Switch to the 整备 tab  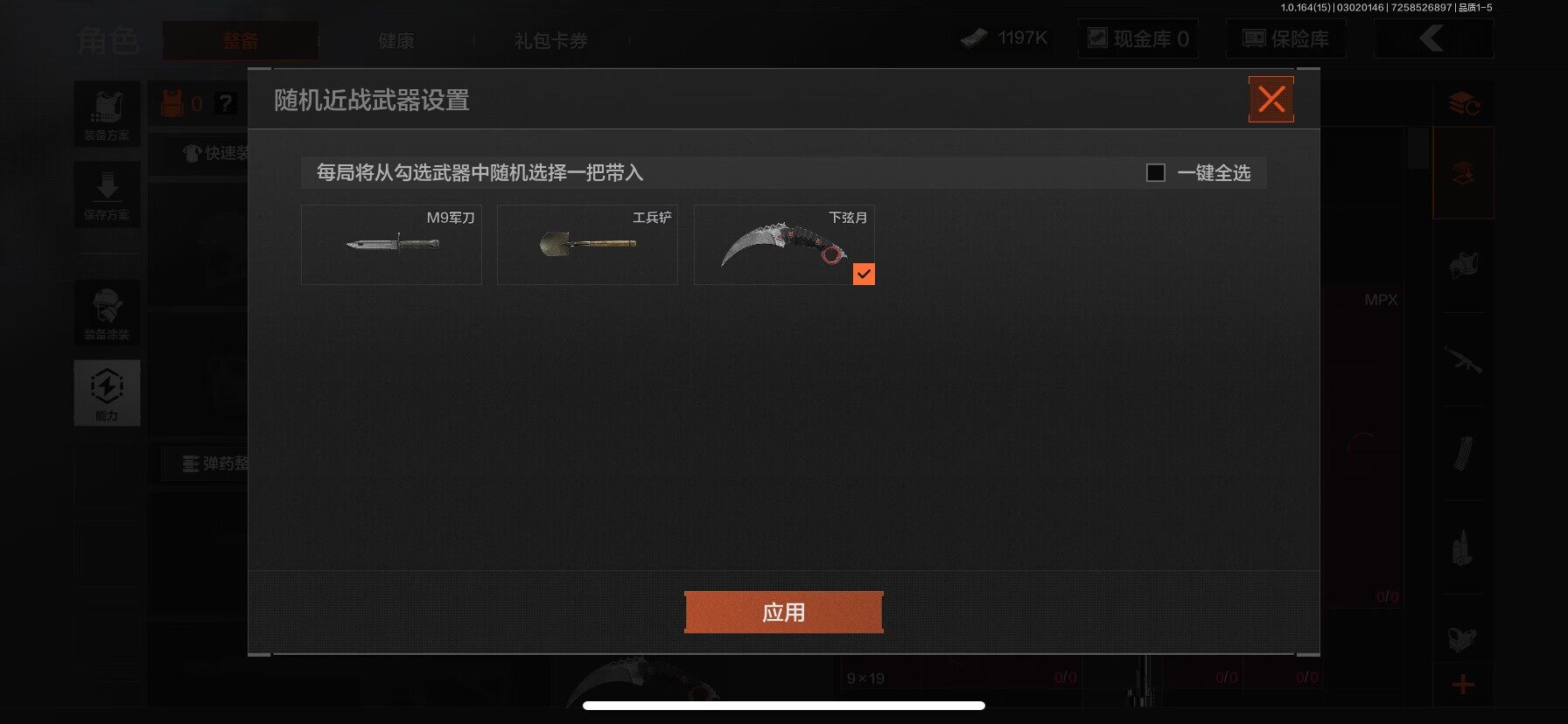click(240, 40)
